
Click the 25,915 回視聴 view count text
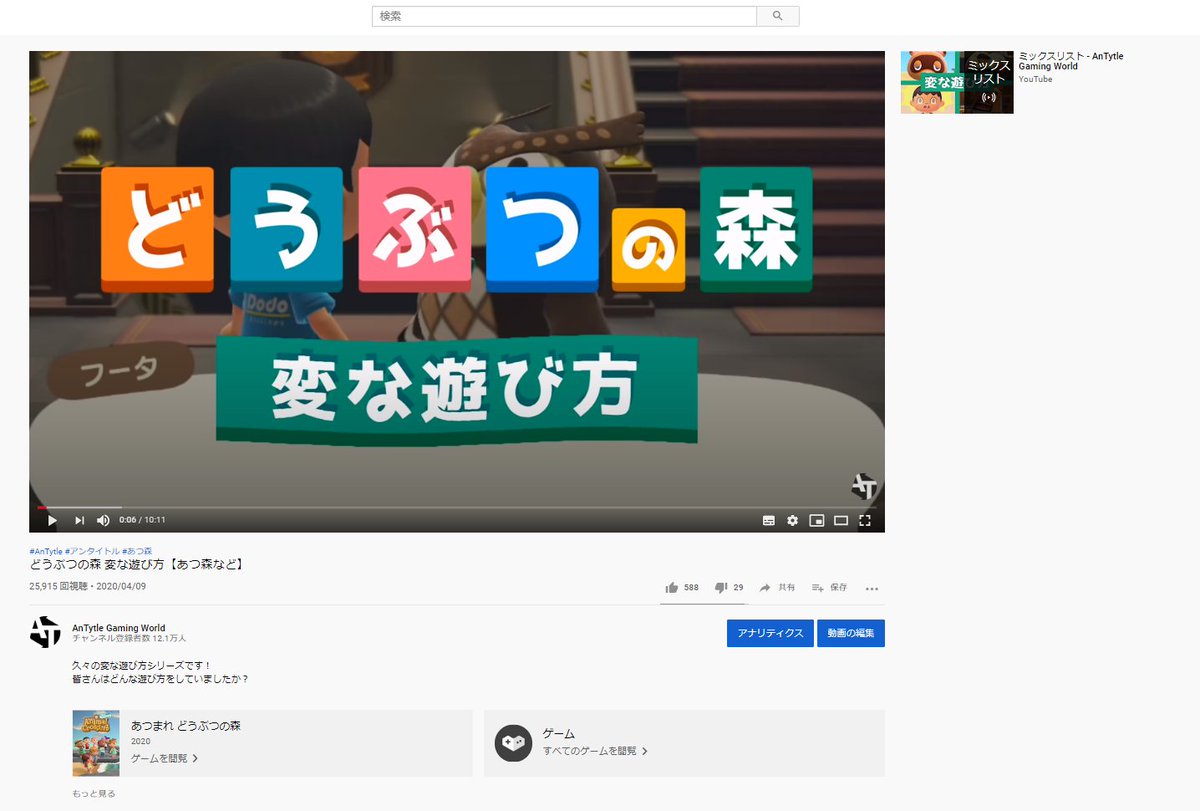coord(60,587)
